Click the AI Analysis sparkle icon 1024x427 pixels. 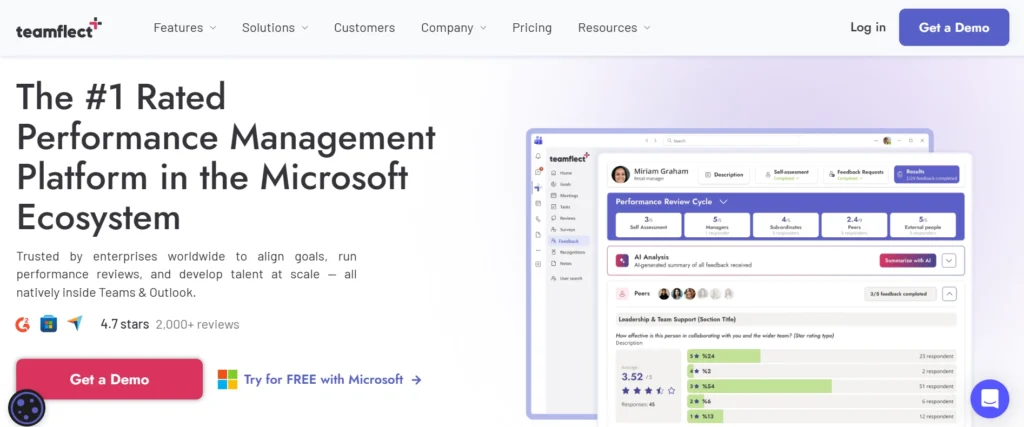point(623,261)
